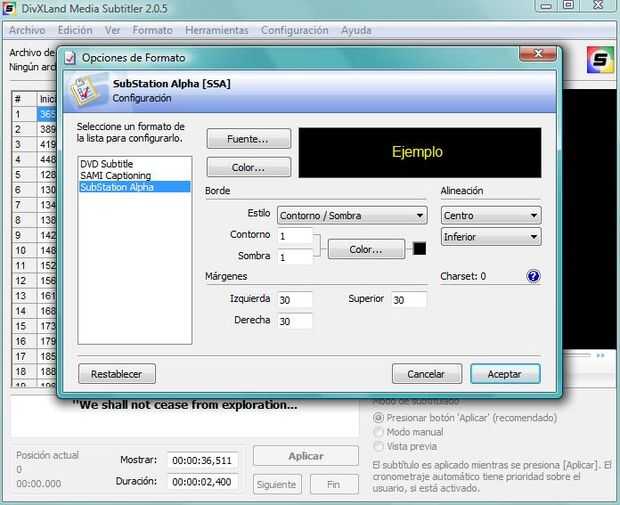Select subtitle row 5 in the list
Image resolution: width=620 pixels, height=505 pixels.
[35, 174]
